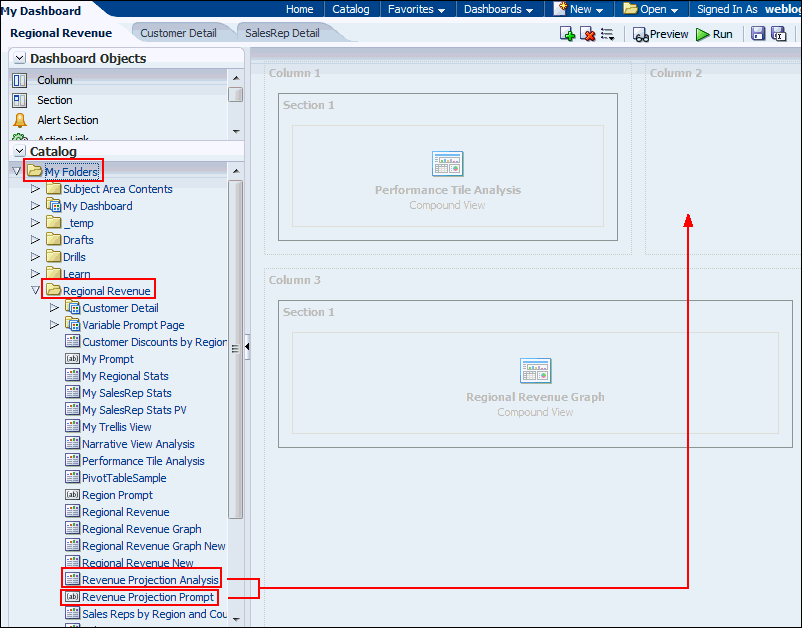Click the Revenue Projection Prompt item icon
Viewport: 802px width, 628px height.
click(x=73, y=596)
